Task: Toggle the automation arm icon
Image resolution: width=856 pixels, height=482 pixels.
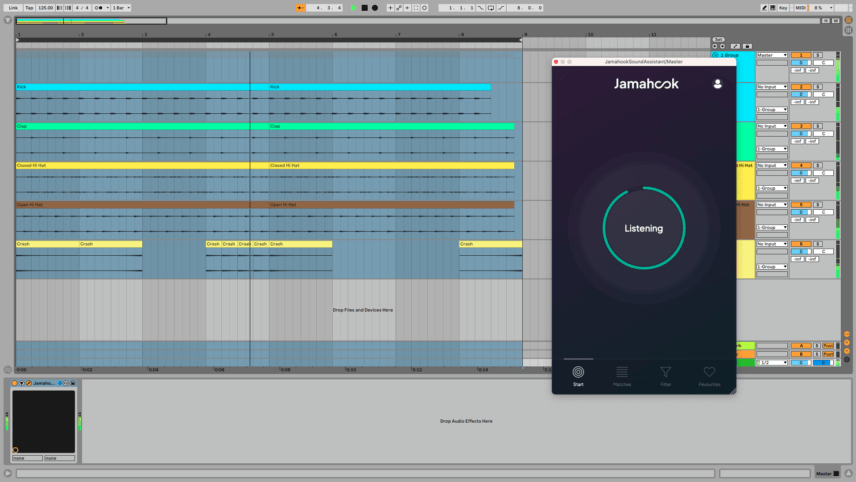Action: click(399, 8)
